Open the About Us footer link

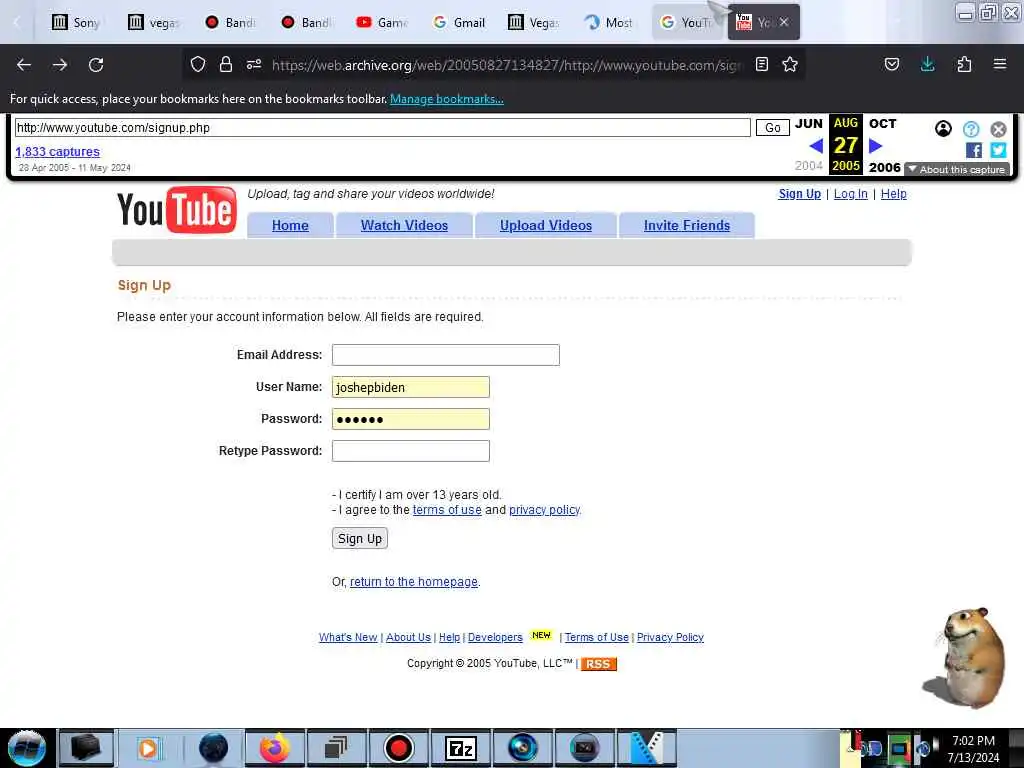pos(408,637)
